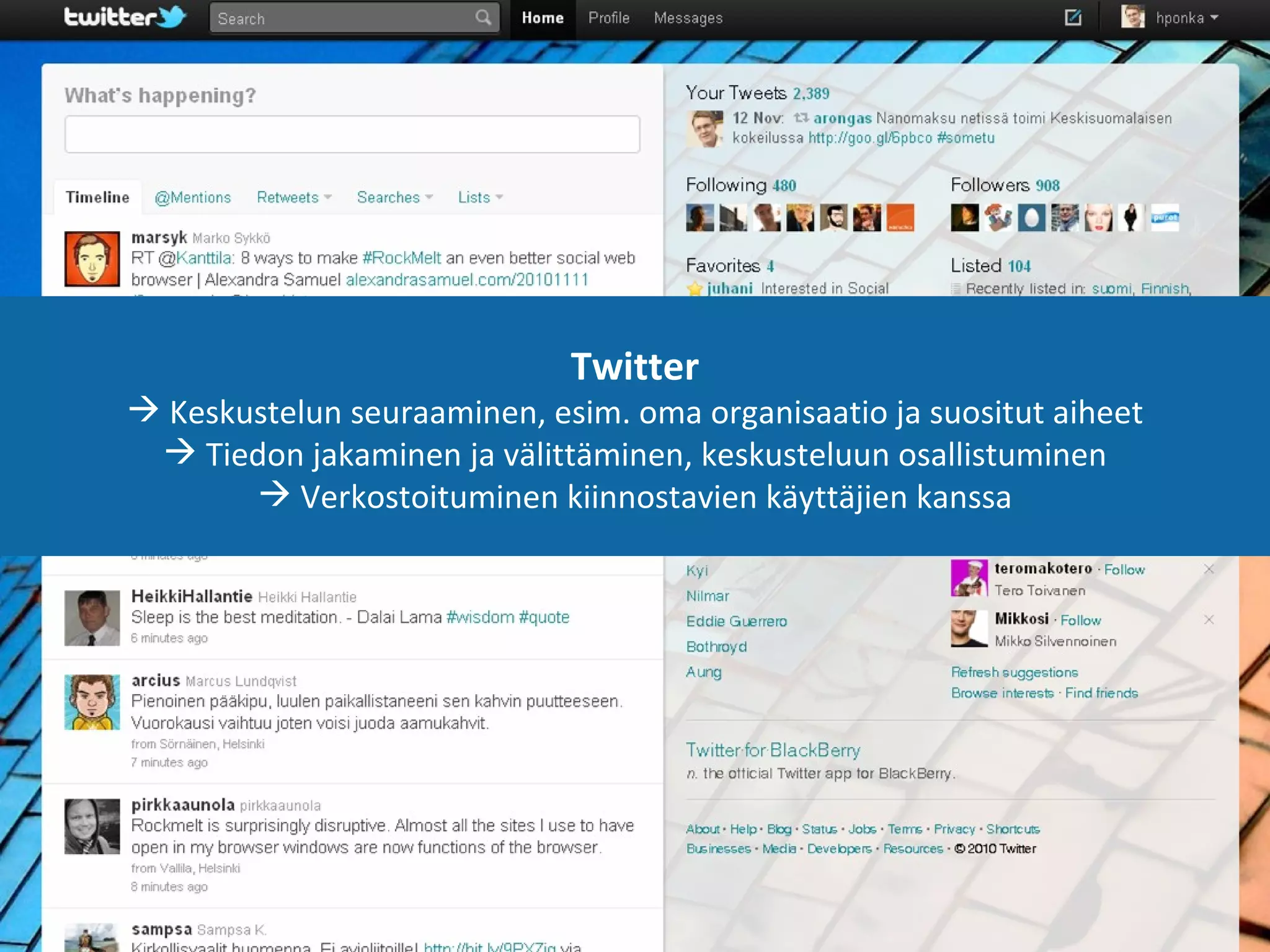
Task: Open Messages in the top bar
Action: 688,18
